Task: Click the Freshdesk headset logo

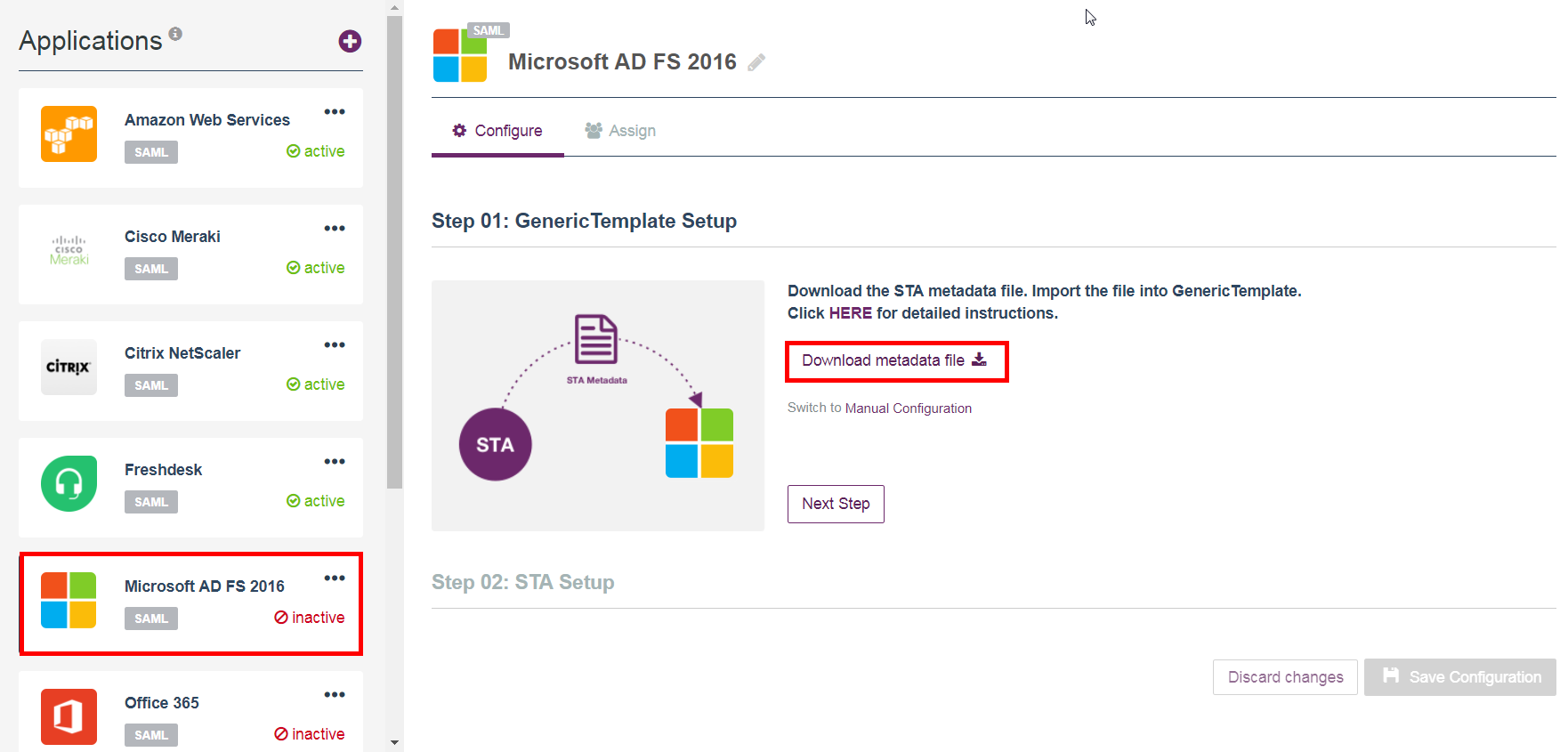Action: point(69,483)
